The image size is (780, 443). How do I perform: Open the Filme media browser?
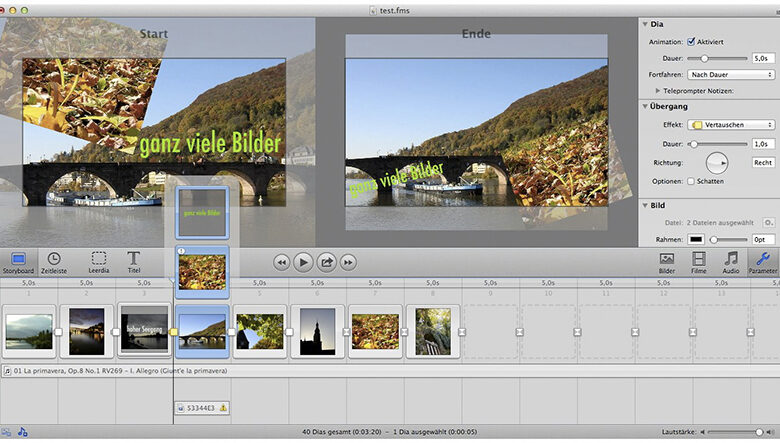(x=699, y=262)
